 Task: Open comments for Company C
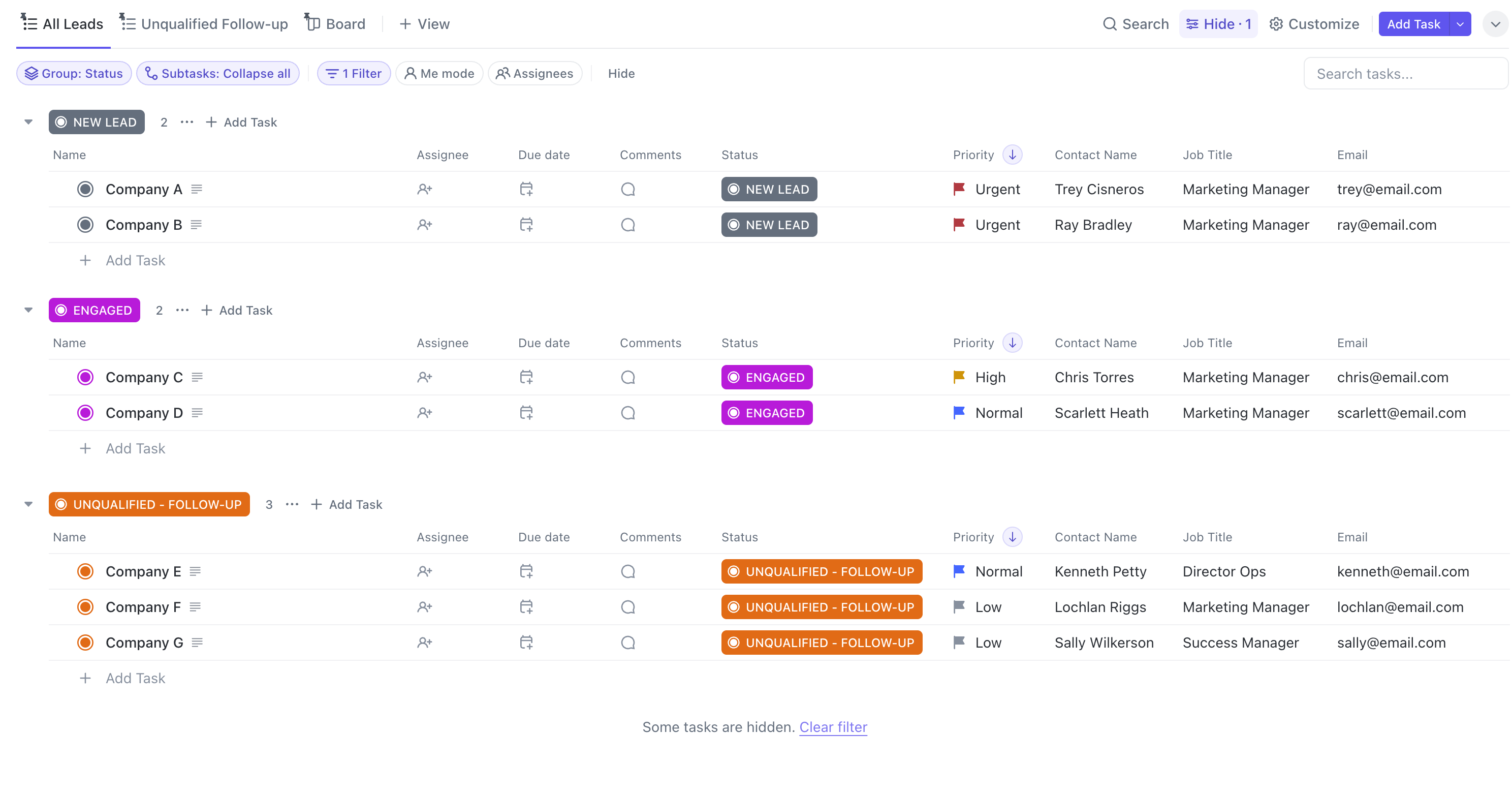[x=627, y=377]
